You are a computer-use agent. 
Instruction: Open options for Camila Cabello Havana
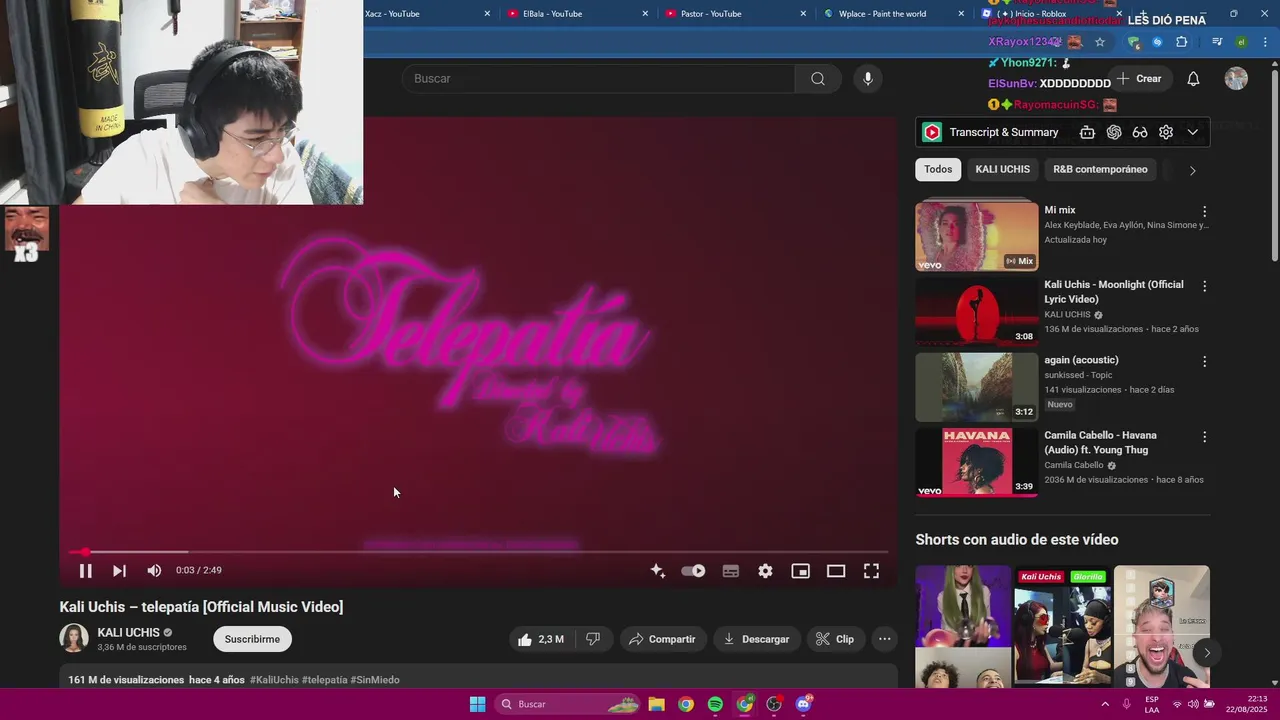[1204, 437]
